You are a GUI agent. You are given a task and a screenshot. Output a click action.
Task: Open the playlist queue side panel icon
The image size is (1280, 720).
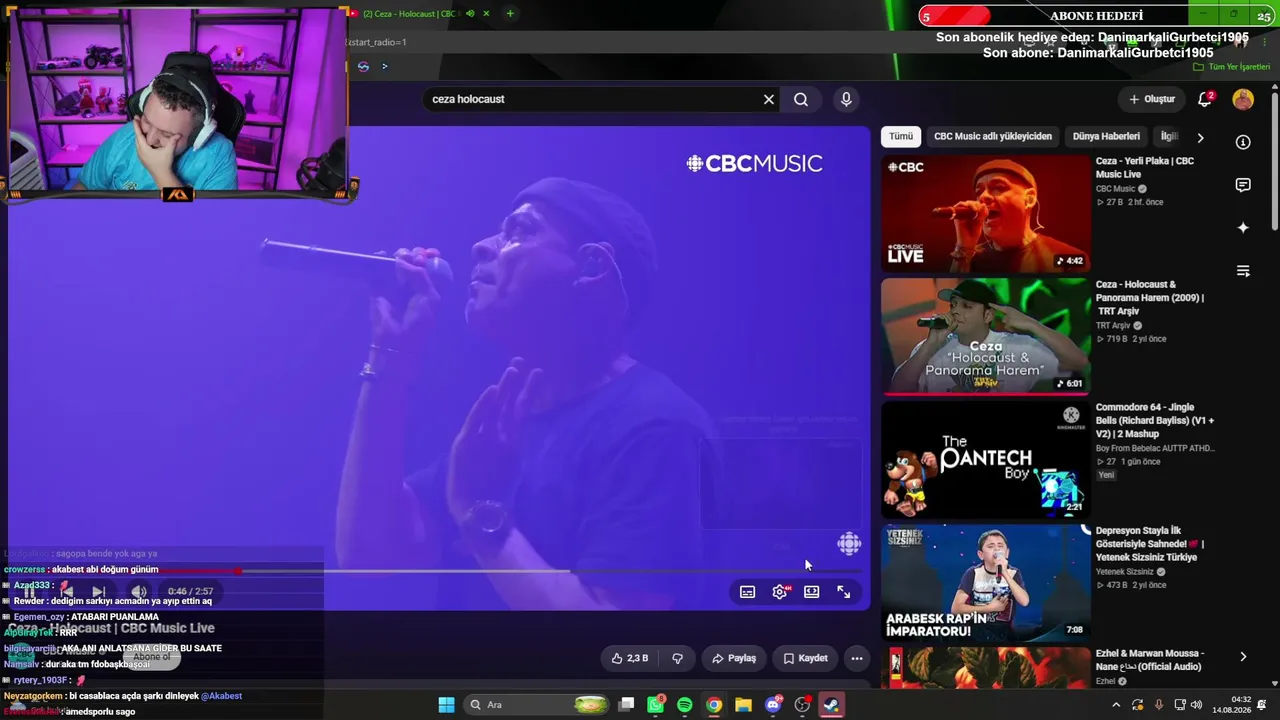[1243, 271]
